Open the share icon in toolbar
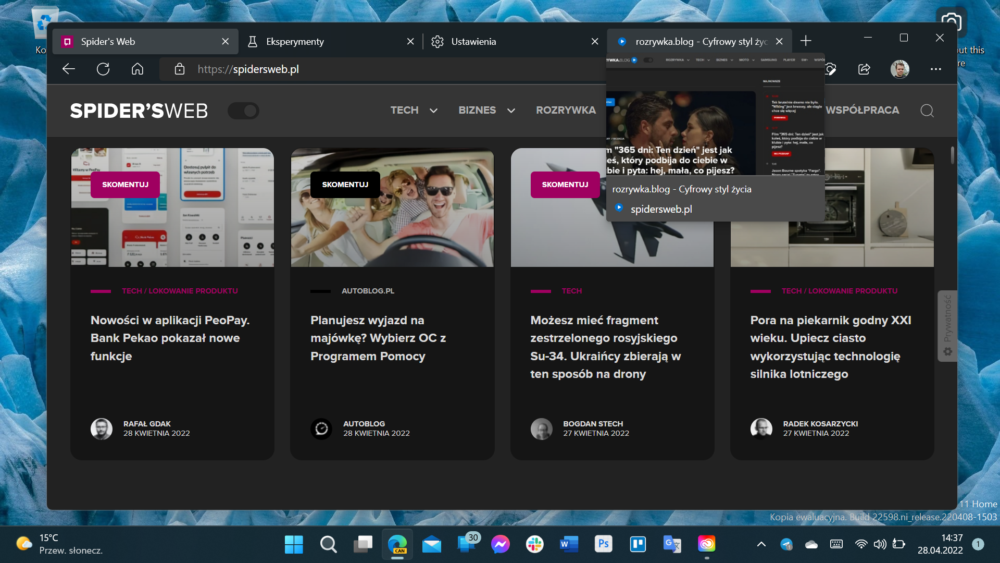The height and width of the screenshot is (563, 1000). click(x=864, y=69)
